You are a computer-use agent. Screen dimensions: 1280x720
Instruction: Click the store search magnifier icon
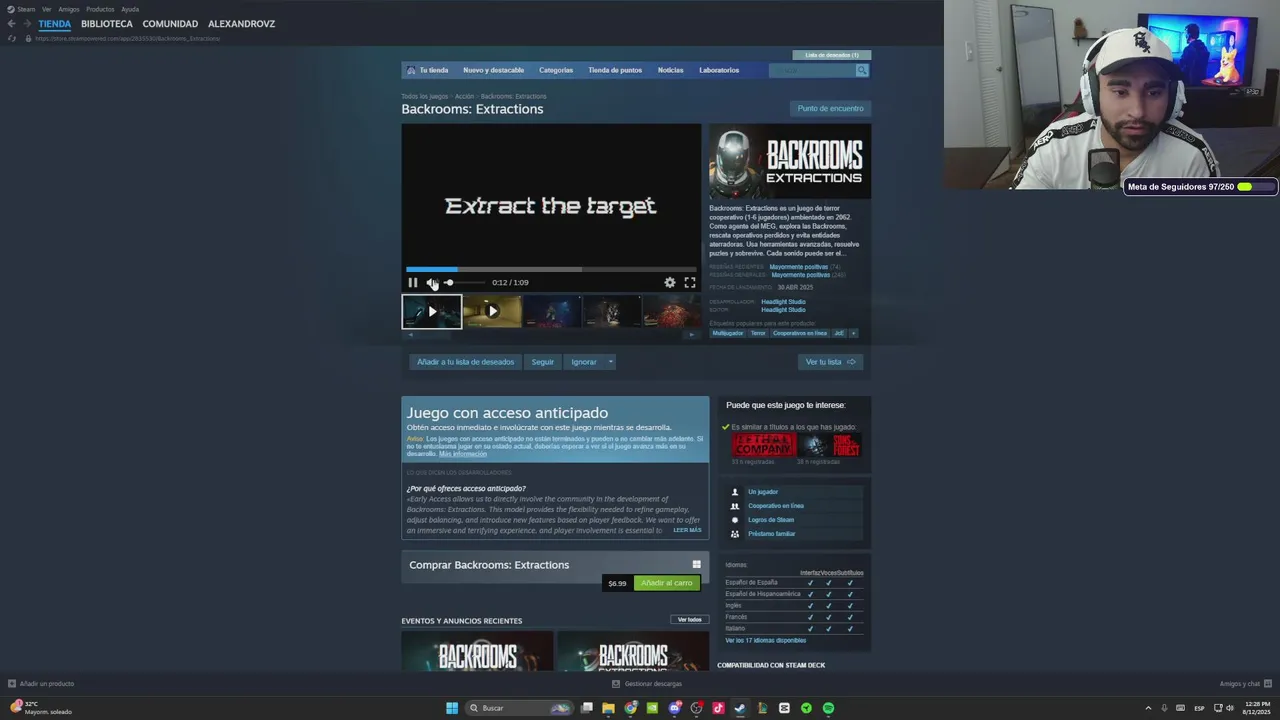click(x=862, y=70)
